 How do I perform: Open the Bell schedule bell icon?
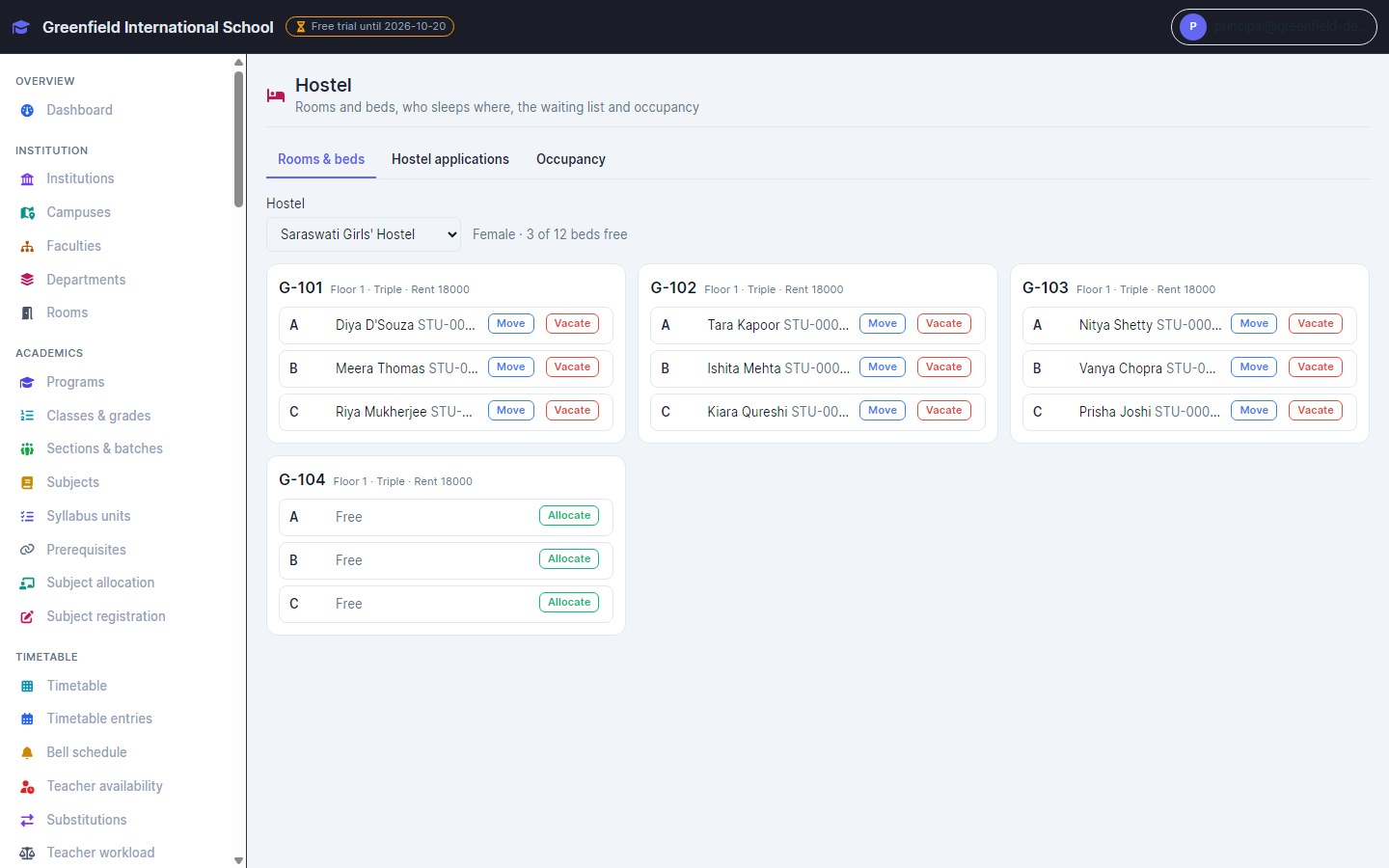coord(27,753)
